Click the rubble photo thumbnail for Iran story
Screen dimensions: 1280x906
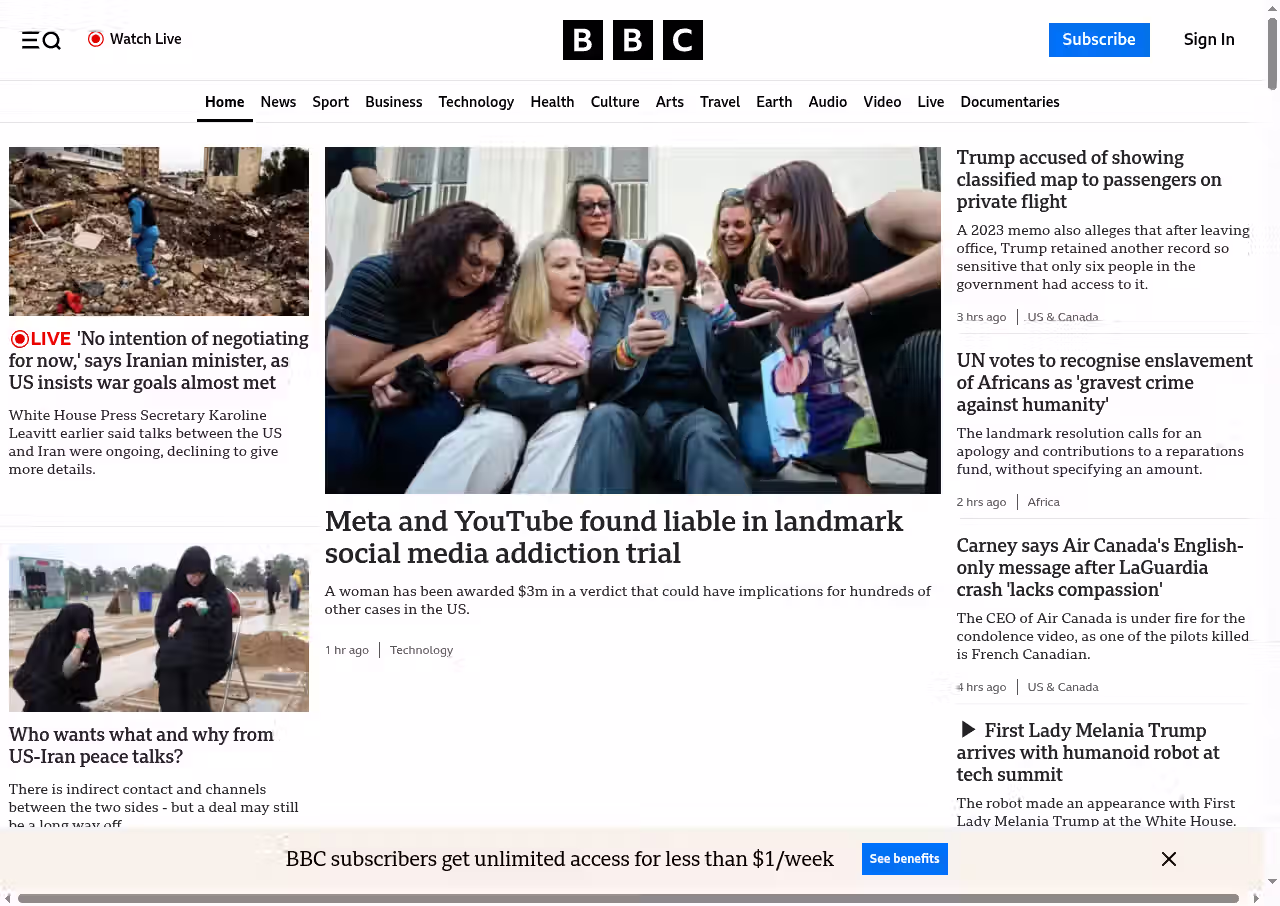(159, 231)
